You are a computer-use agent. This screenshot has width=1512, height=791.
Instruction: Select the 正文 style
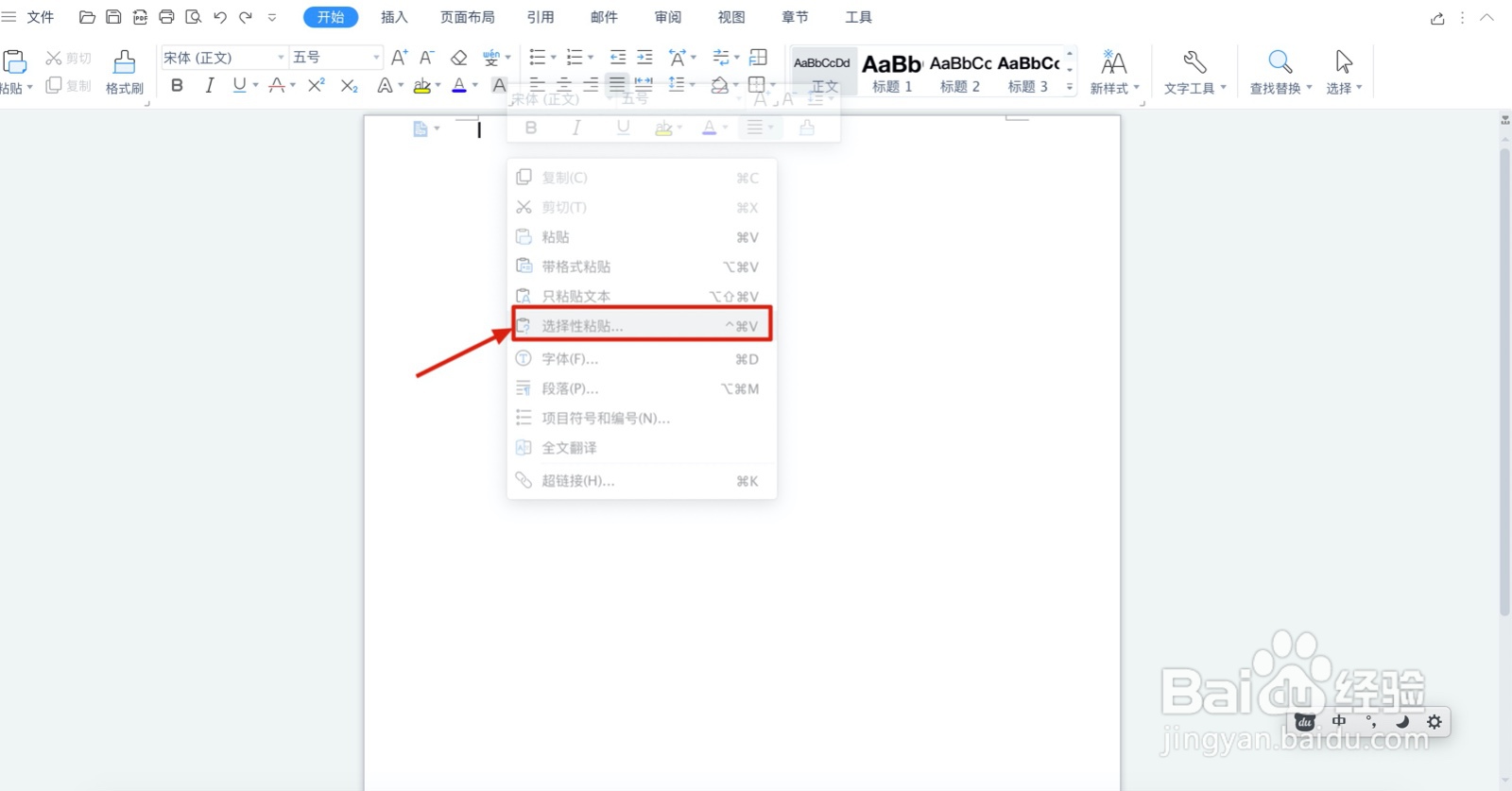tap(823, 73)
